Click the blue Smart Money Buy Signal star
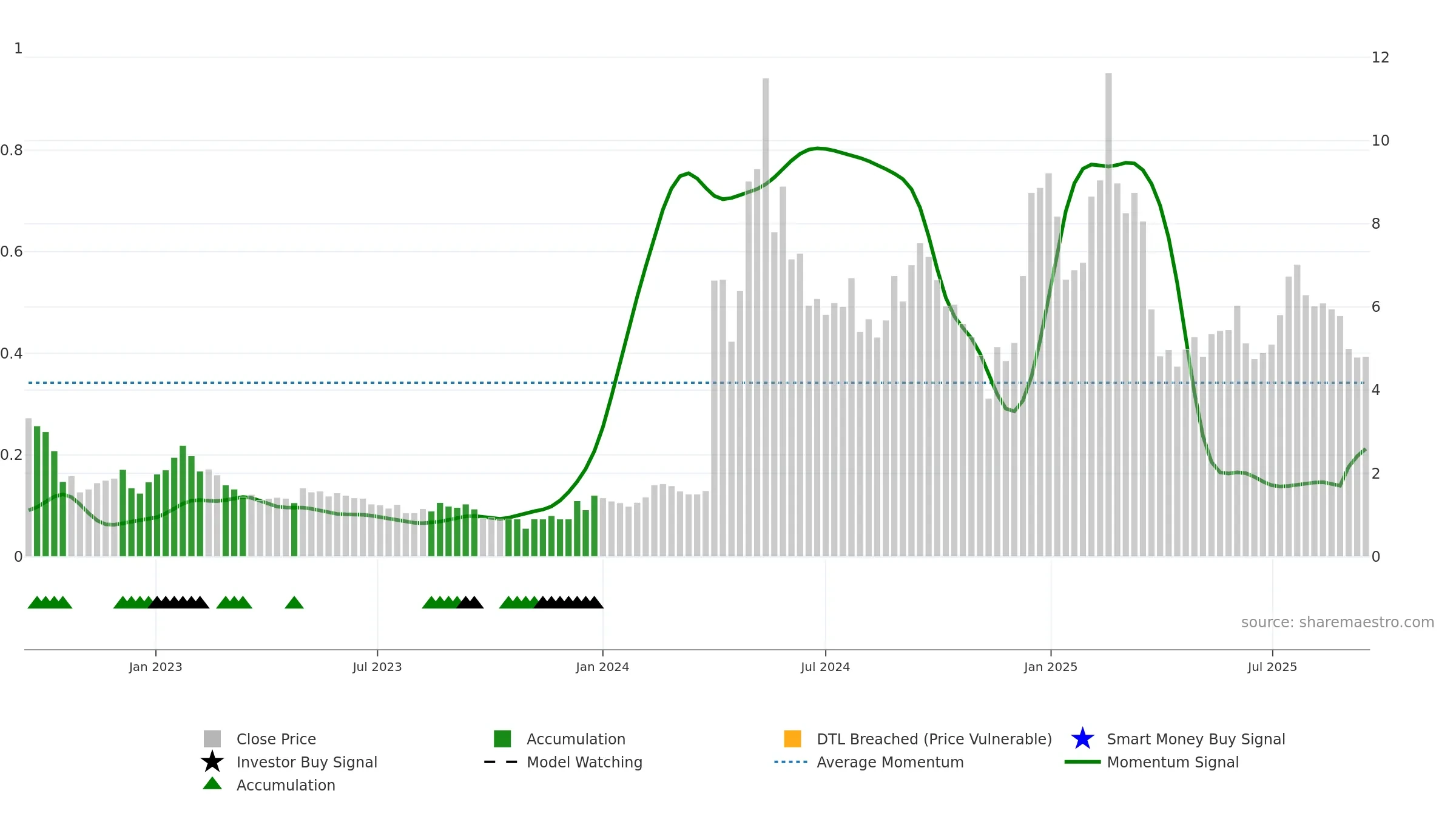Screen dimensions: 1456x819 [x=1082, y=738]
